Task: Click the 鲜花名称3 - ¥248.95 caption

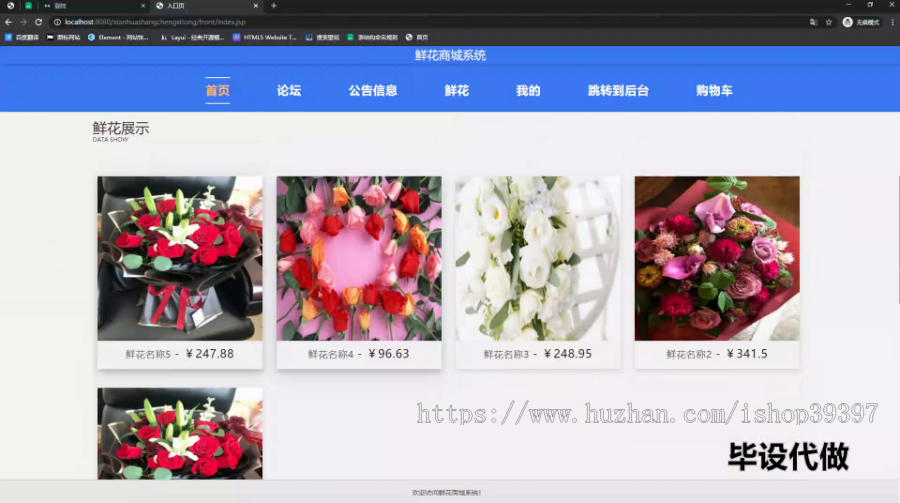Action: point(538,354)
